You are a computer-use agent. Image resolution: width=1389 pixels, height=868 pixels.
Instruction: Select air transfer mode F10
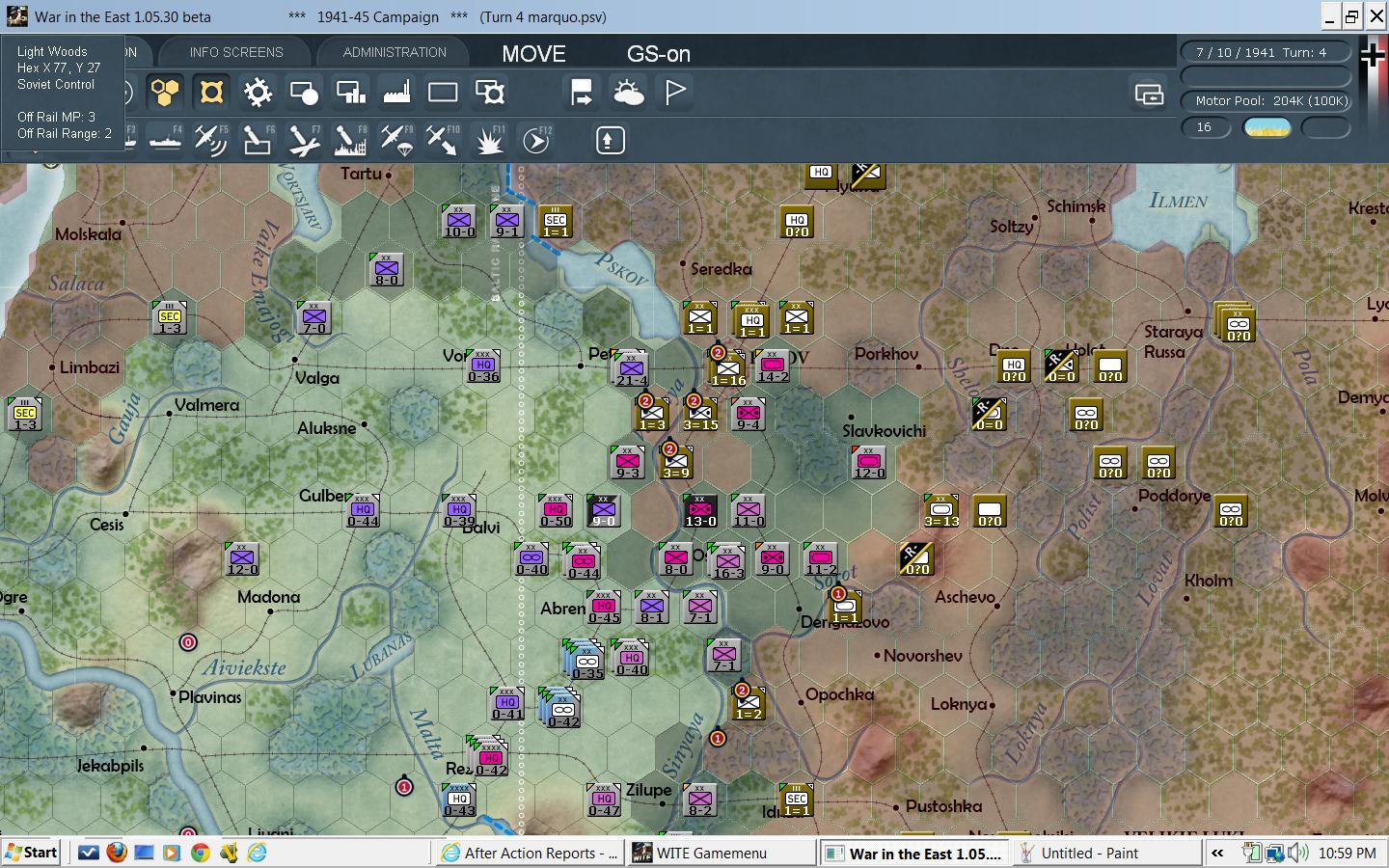click(x=443, y=141)
